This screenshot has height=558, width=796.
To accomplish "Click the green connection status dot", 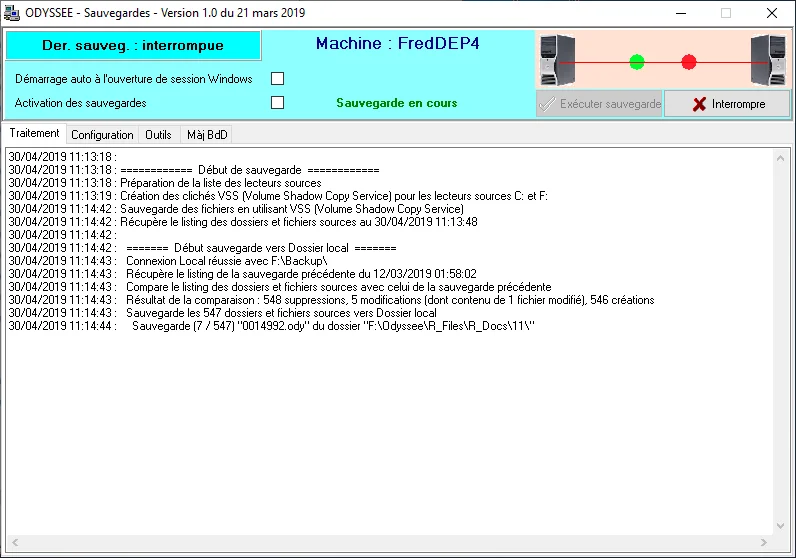I will pyautogui.click(x=637, y=62).
